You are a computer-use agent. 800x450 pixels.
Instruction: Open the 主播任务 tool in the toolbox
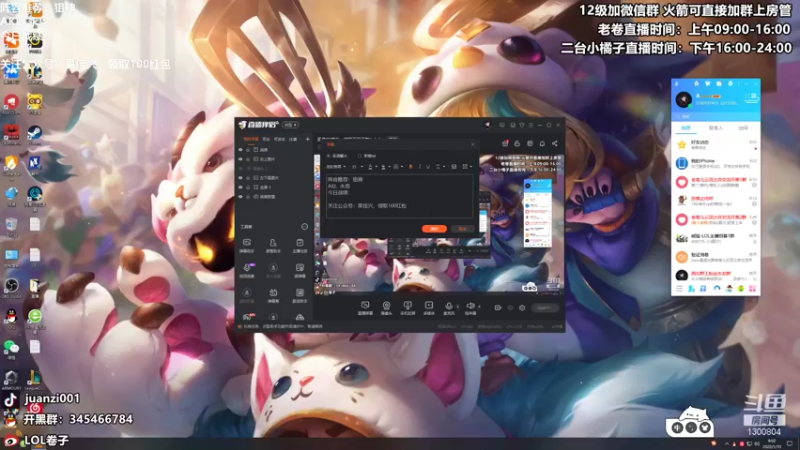point(299,245)
